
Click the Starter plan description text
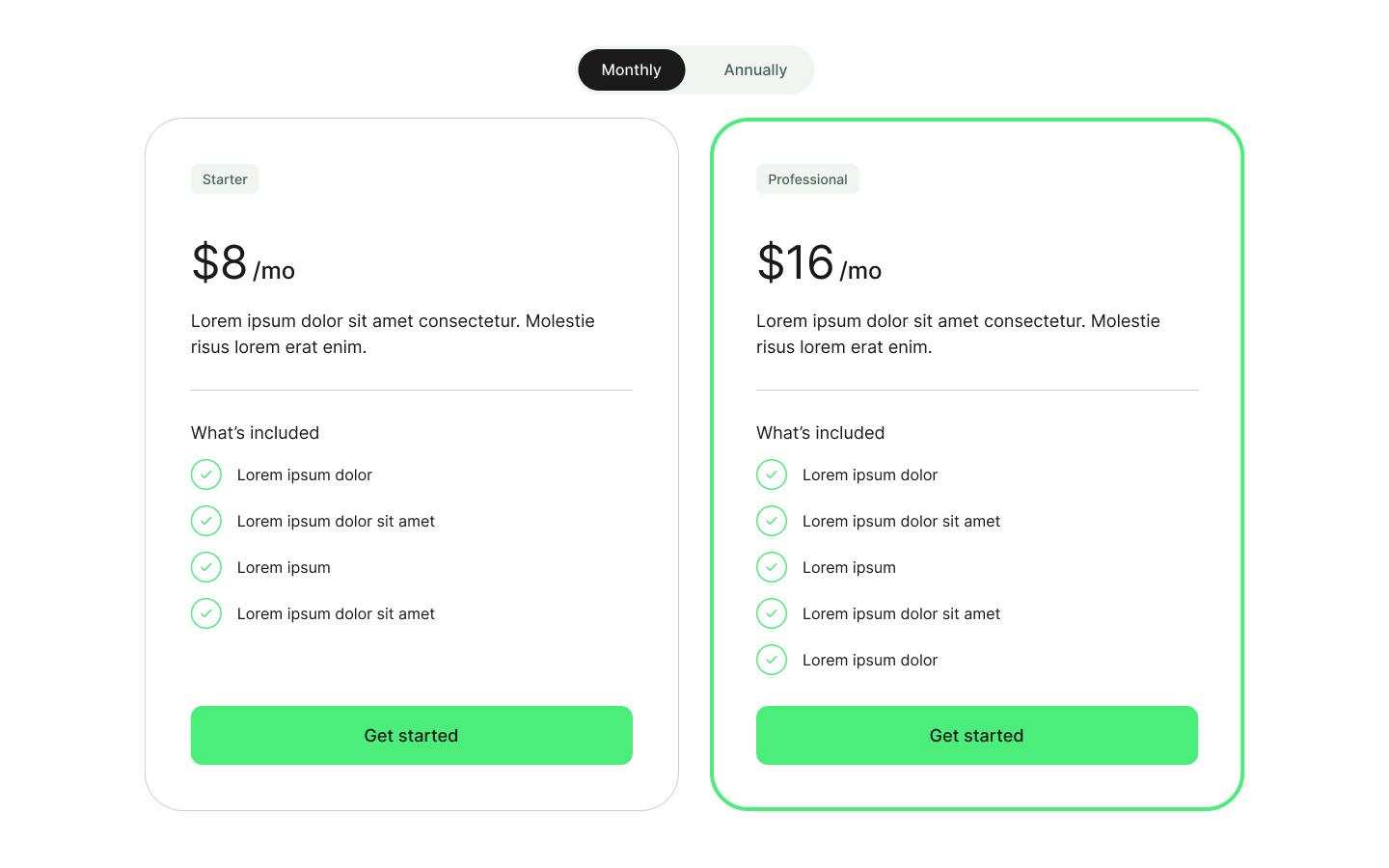pos(393,334)
